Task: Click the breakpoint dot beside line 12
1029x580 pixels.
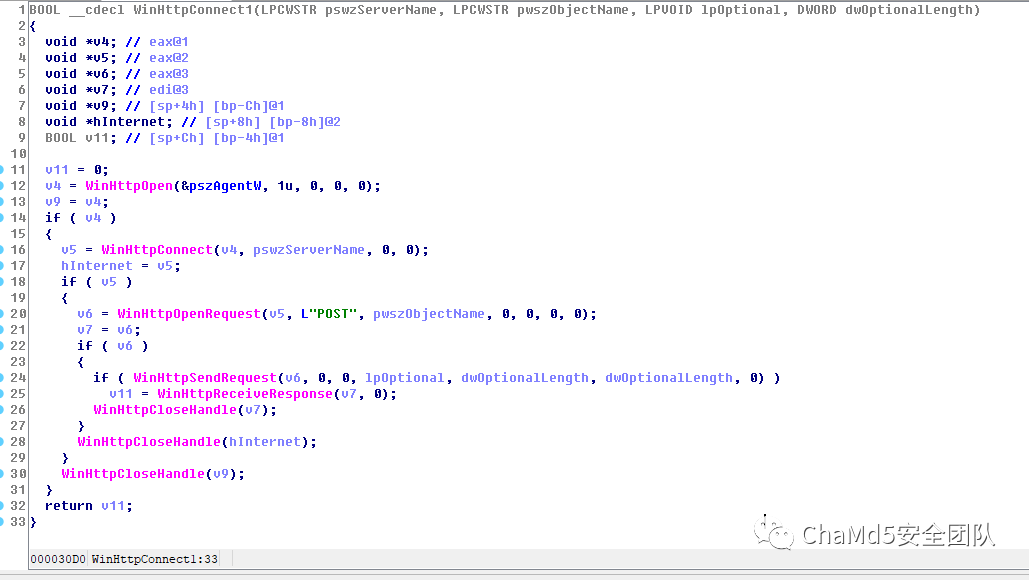Action: tap(2, 186)
